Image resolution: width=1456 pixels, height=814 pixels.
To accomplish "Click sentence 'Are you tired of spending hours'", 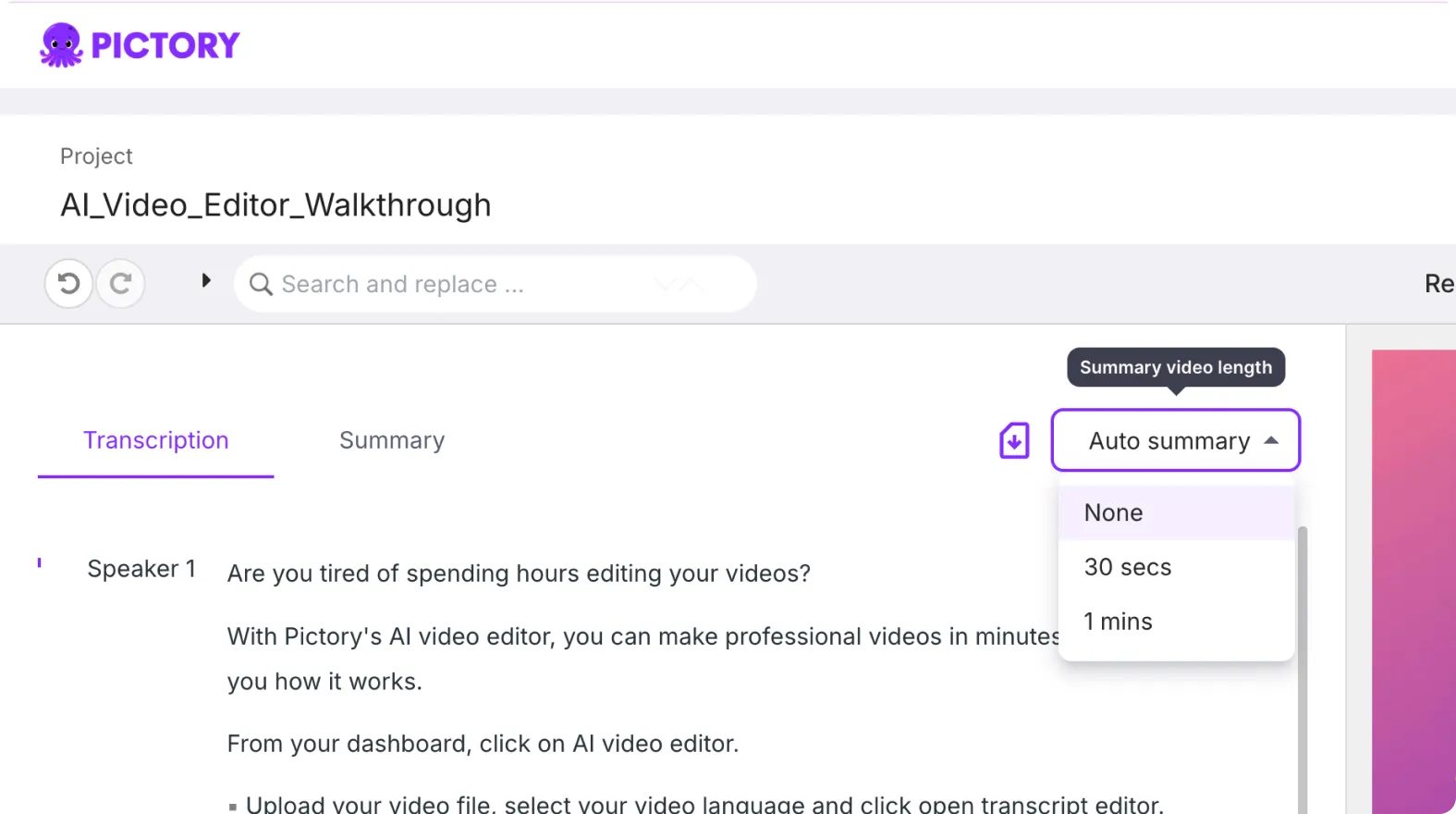I will pos(519,573).
